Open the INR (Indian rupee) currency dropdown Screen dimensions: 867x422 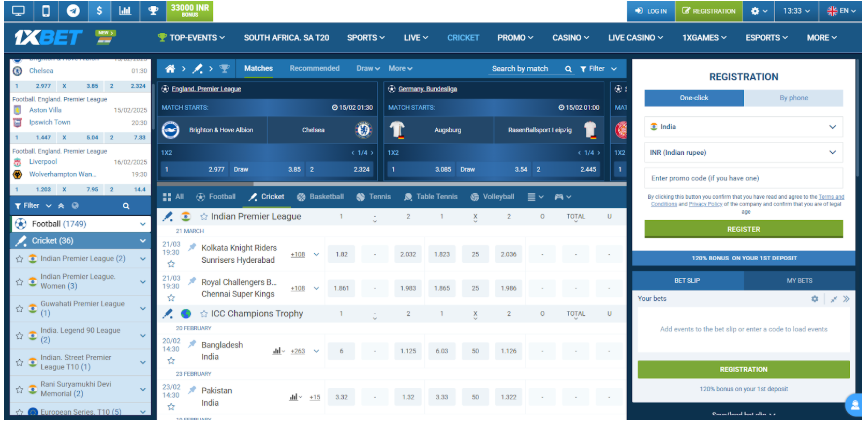pos(744,153)
